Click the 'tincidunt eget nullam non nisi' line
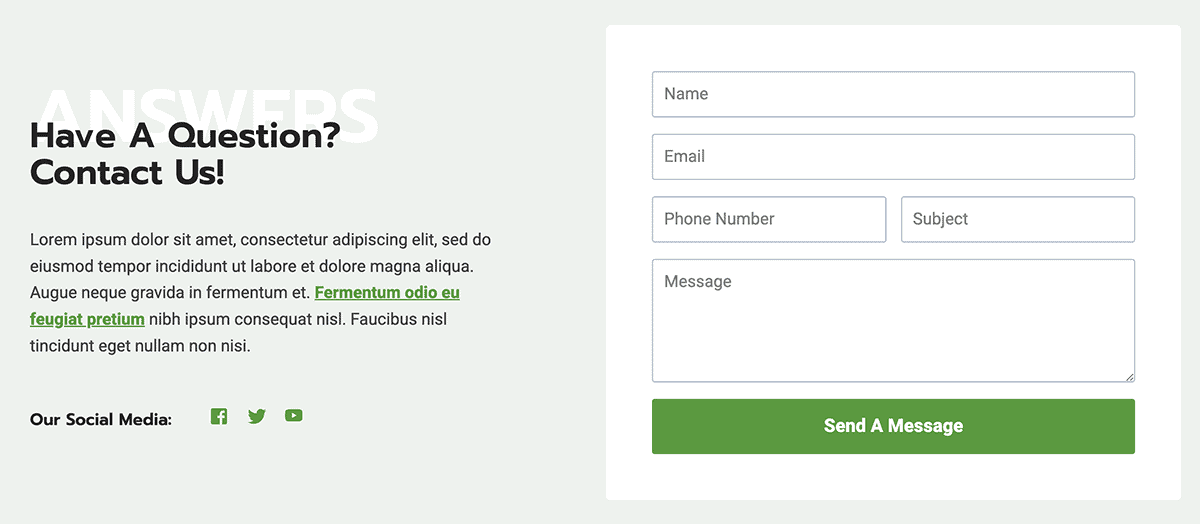The height and width of the screenshot is (524, 1200). 140,346
